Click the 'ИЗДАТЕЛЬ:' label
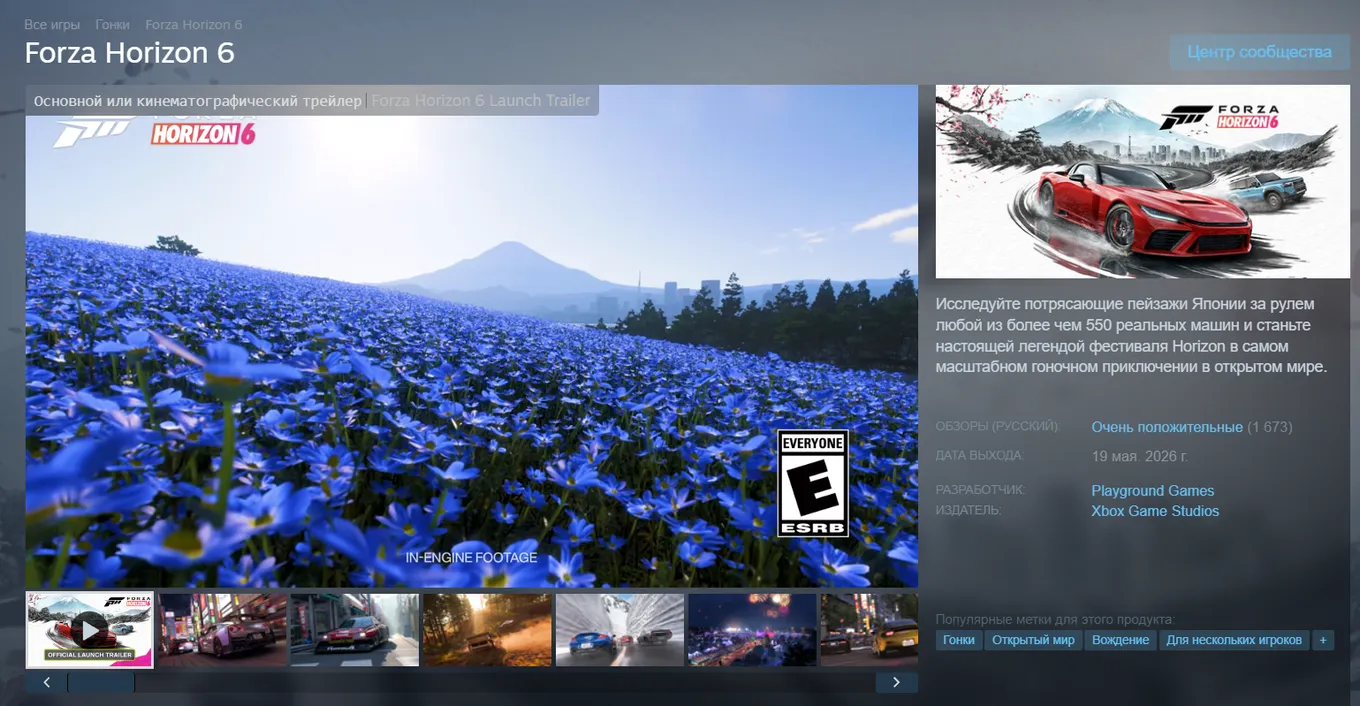1360x706 pixels. [x=969, y=510]
